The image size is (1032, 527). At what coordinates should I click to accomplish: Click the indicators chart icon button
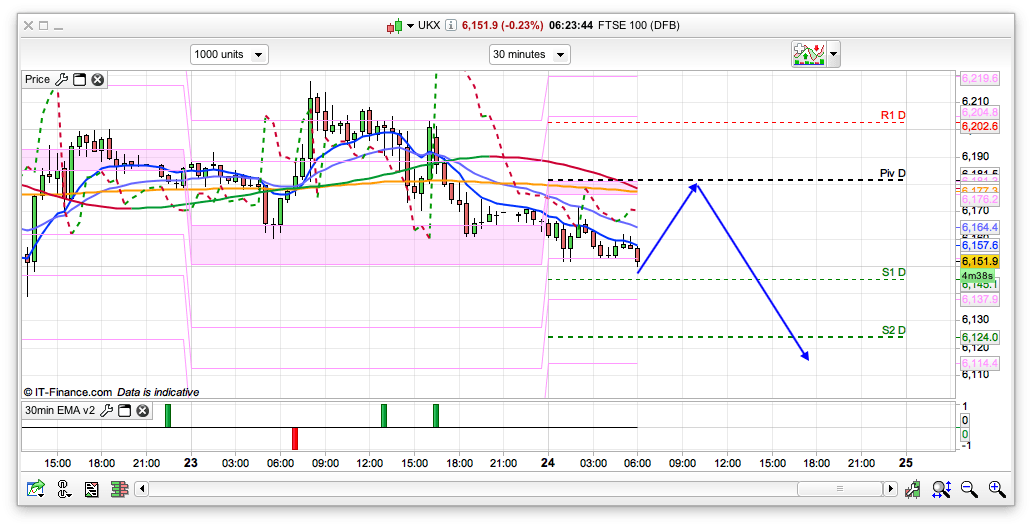point(808,54)
